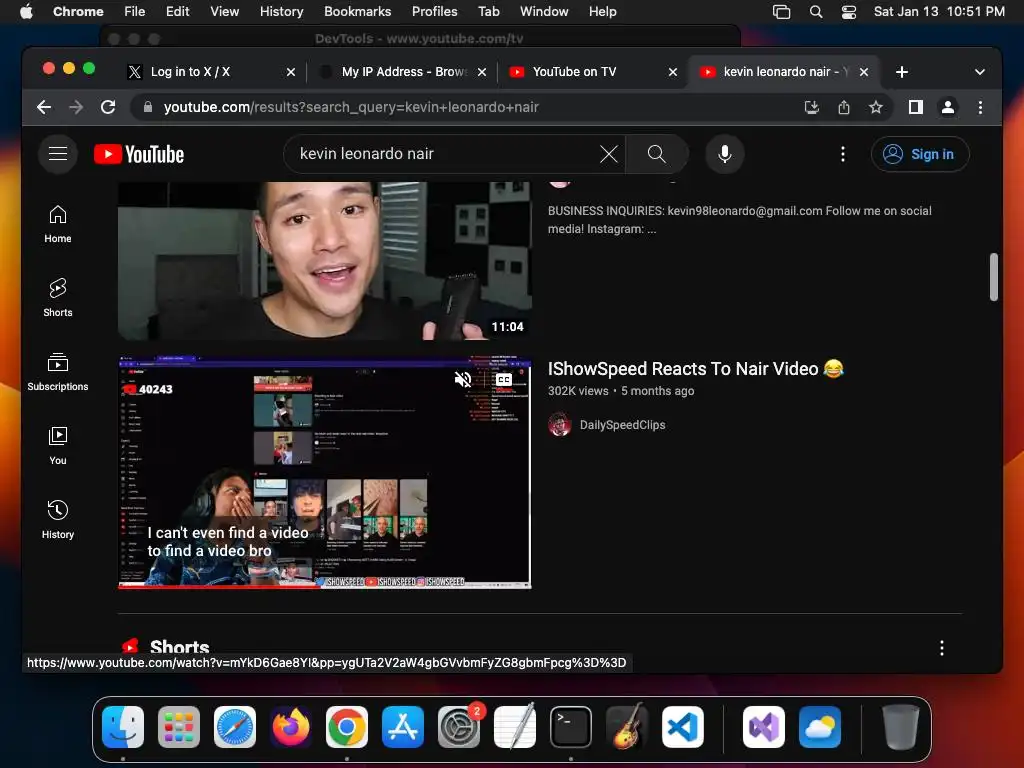The image size is (1024, 768).
Task: Open Spotlight search in menu bar
Action: (x=816, y=12)
